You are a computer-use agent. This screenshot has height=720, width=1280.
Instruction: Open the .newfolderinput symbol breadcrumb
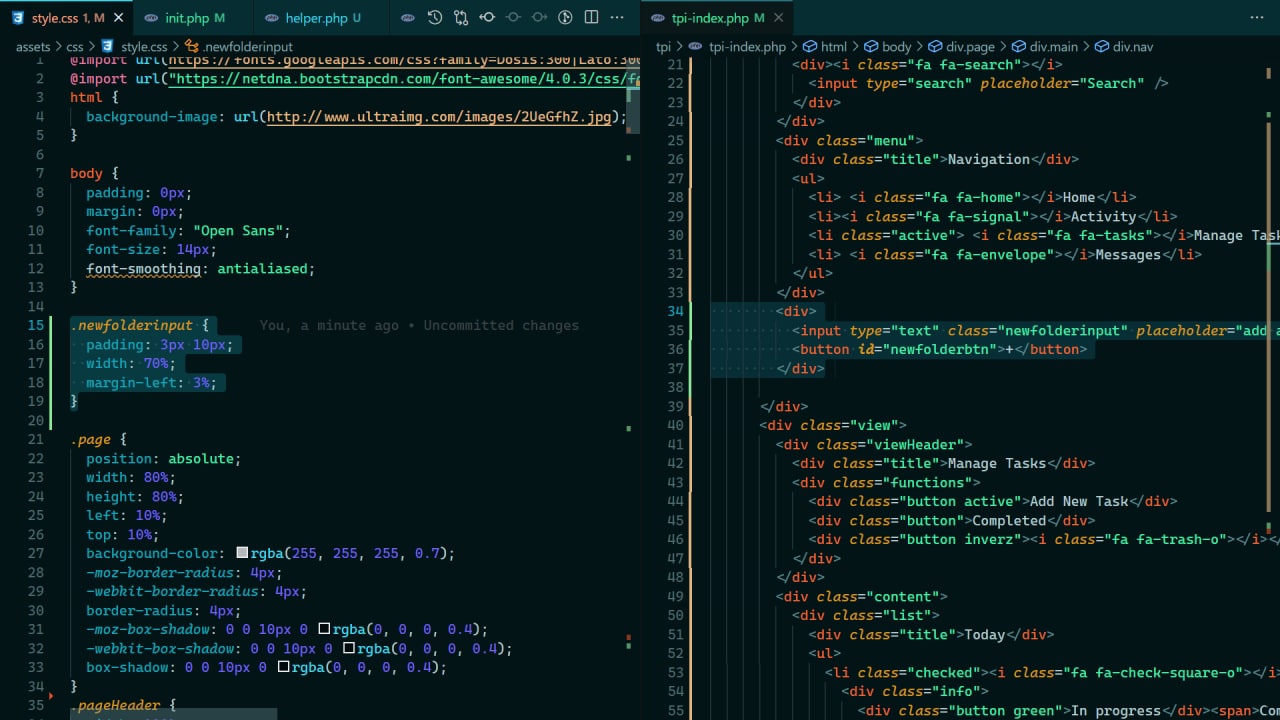pyautogui.click(x=248, y=47)
